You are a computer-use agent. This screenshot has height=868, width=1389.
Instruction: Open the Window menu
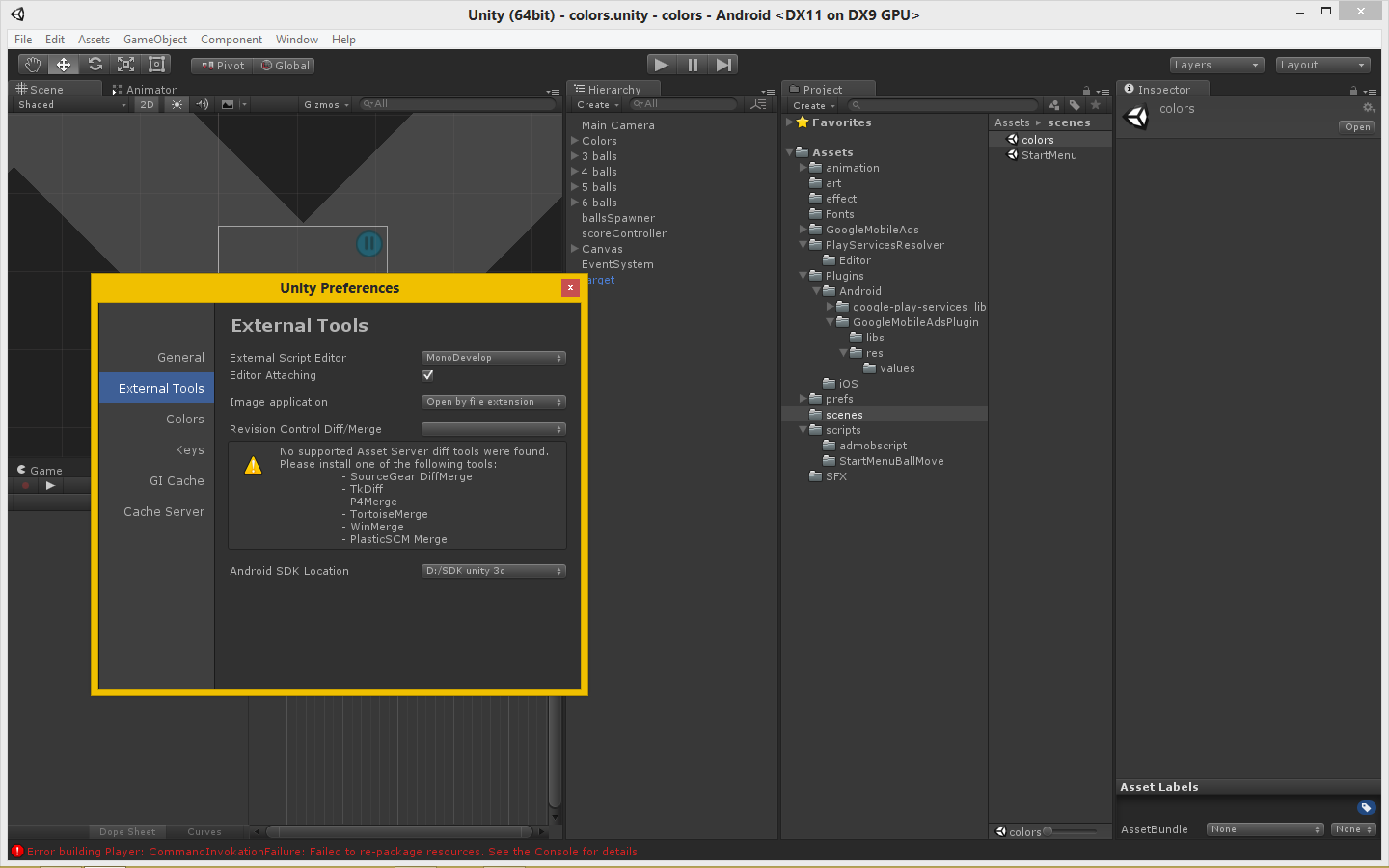click(x=297, y=40)
